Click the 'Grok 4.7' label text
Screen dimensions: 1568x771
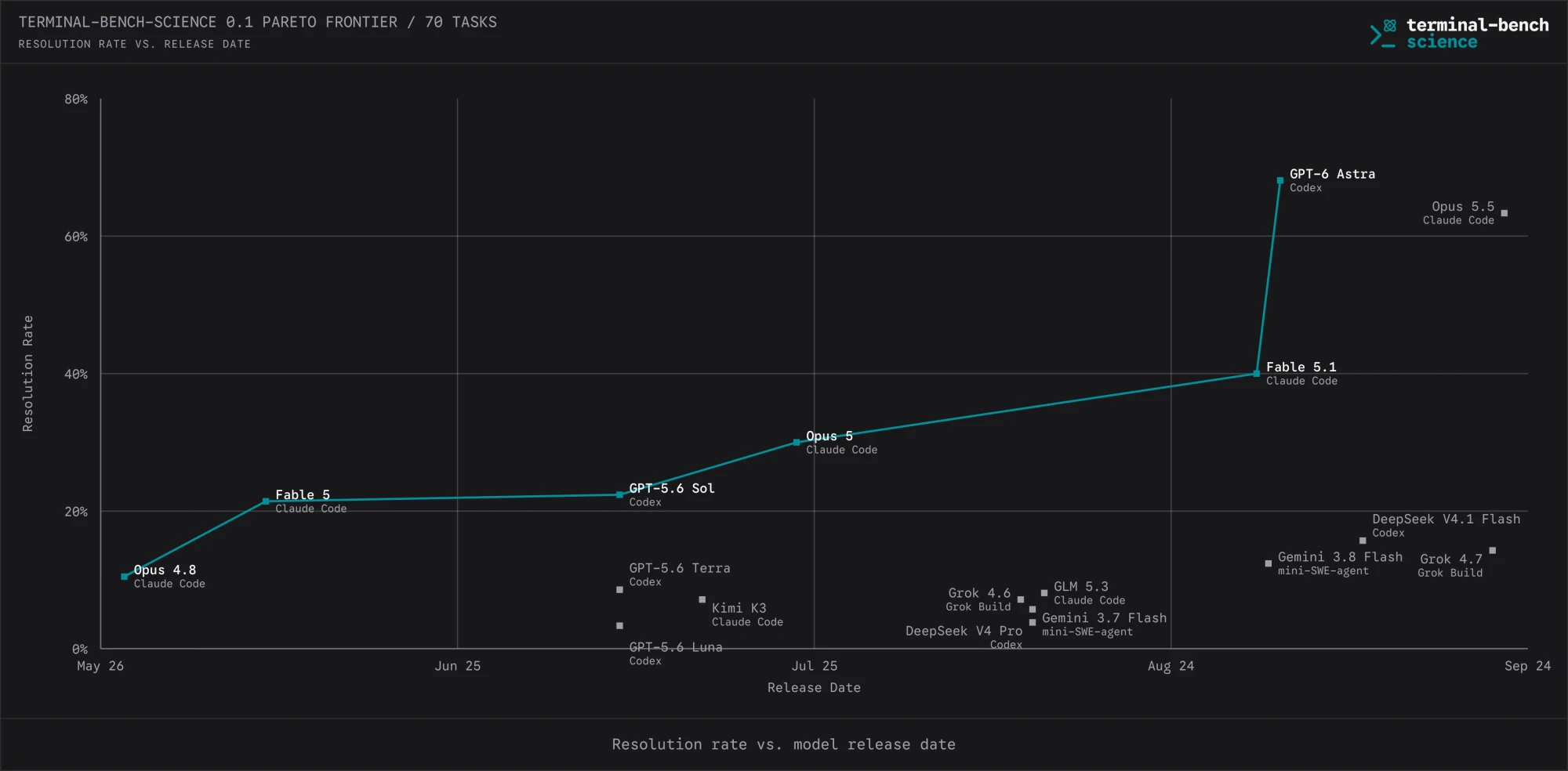[1451, 559]
